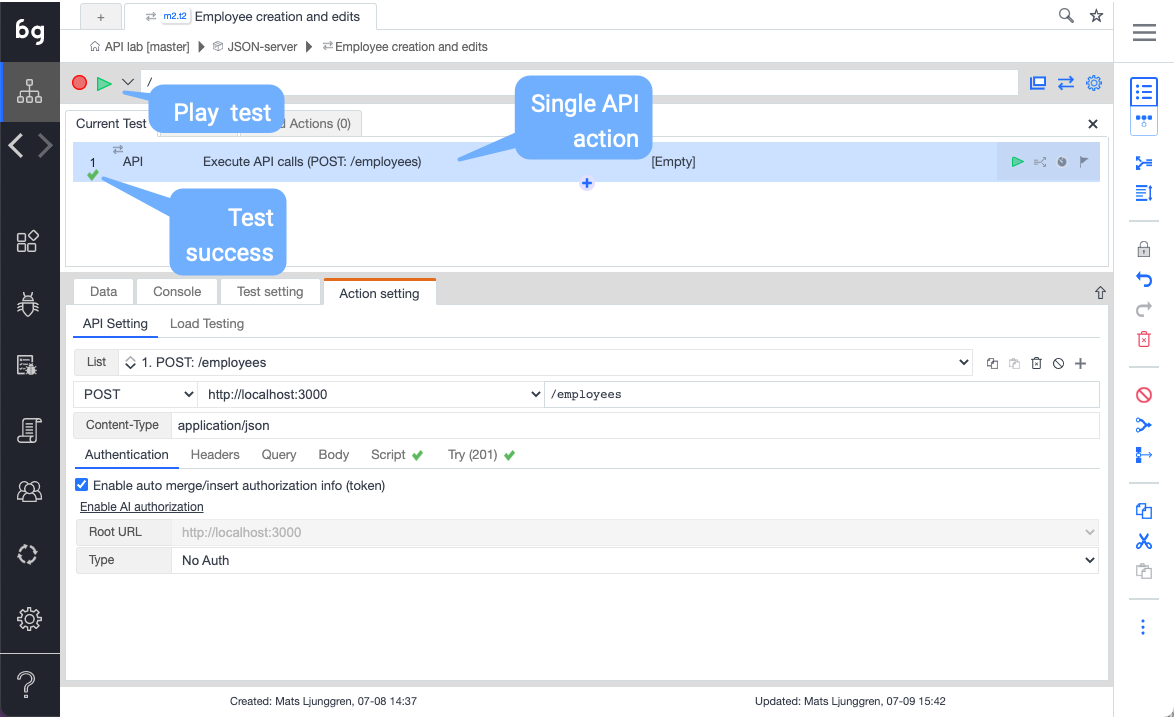Open the List dropdown showing 1. POST: /employees
Image resolution: width=1174 pixels, height=717 pixels.
point(545,362)
